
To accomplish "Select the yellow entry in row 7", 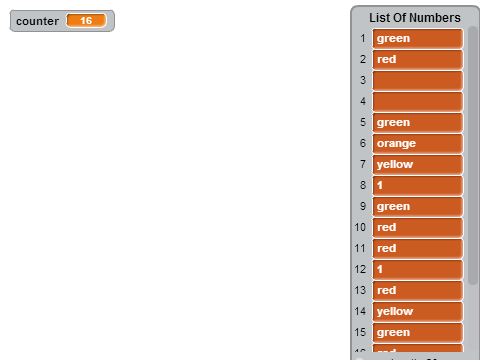I will (x=418, y=165).
